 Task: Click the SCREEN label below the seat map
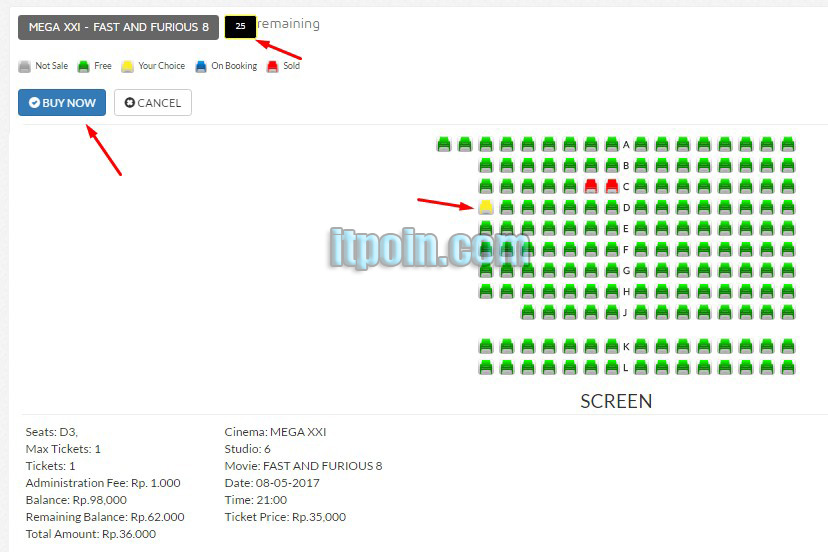click(616, 401)
